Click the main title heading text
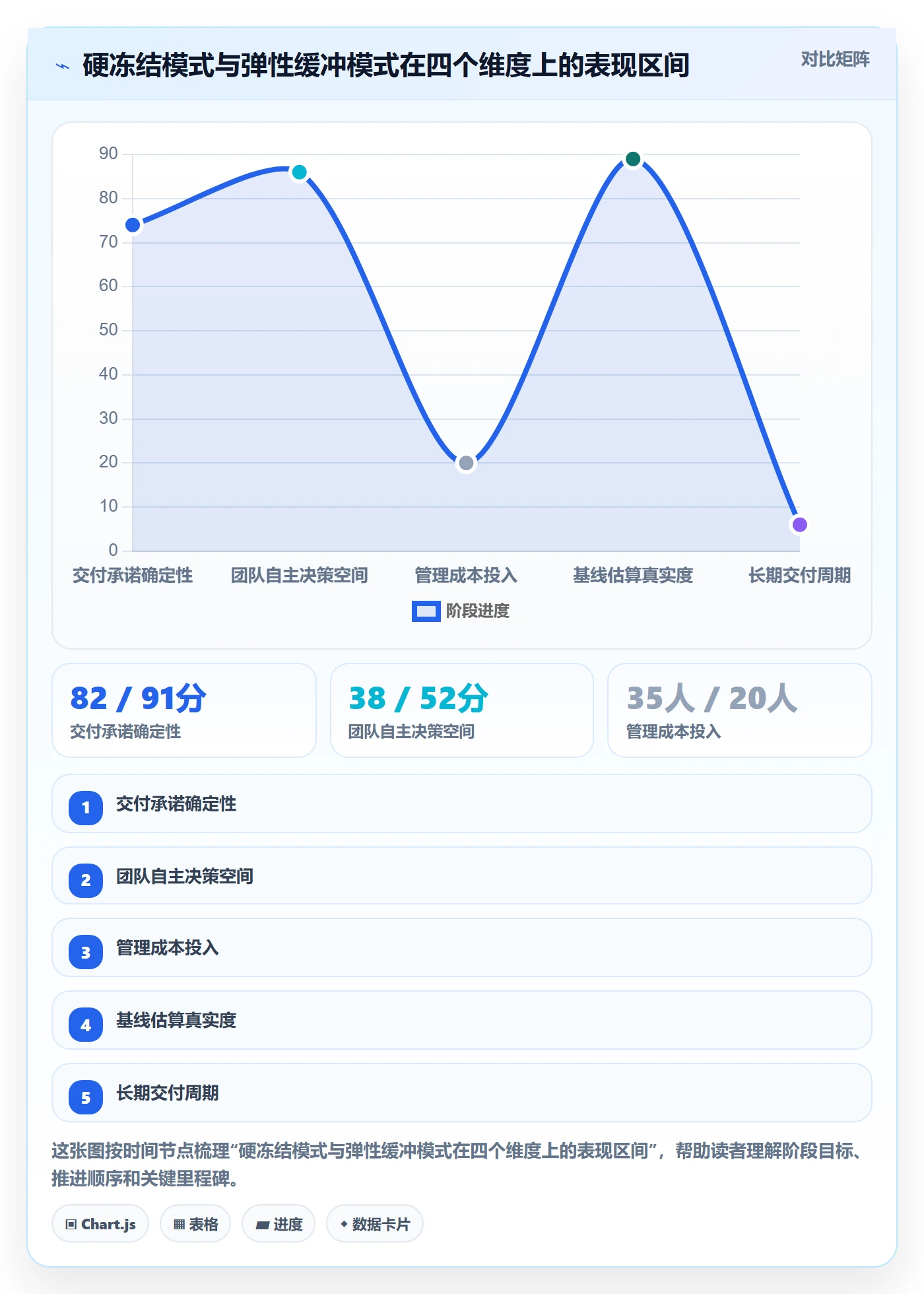The width and height of the screenshot is (924, 1294). point(386,65)
